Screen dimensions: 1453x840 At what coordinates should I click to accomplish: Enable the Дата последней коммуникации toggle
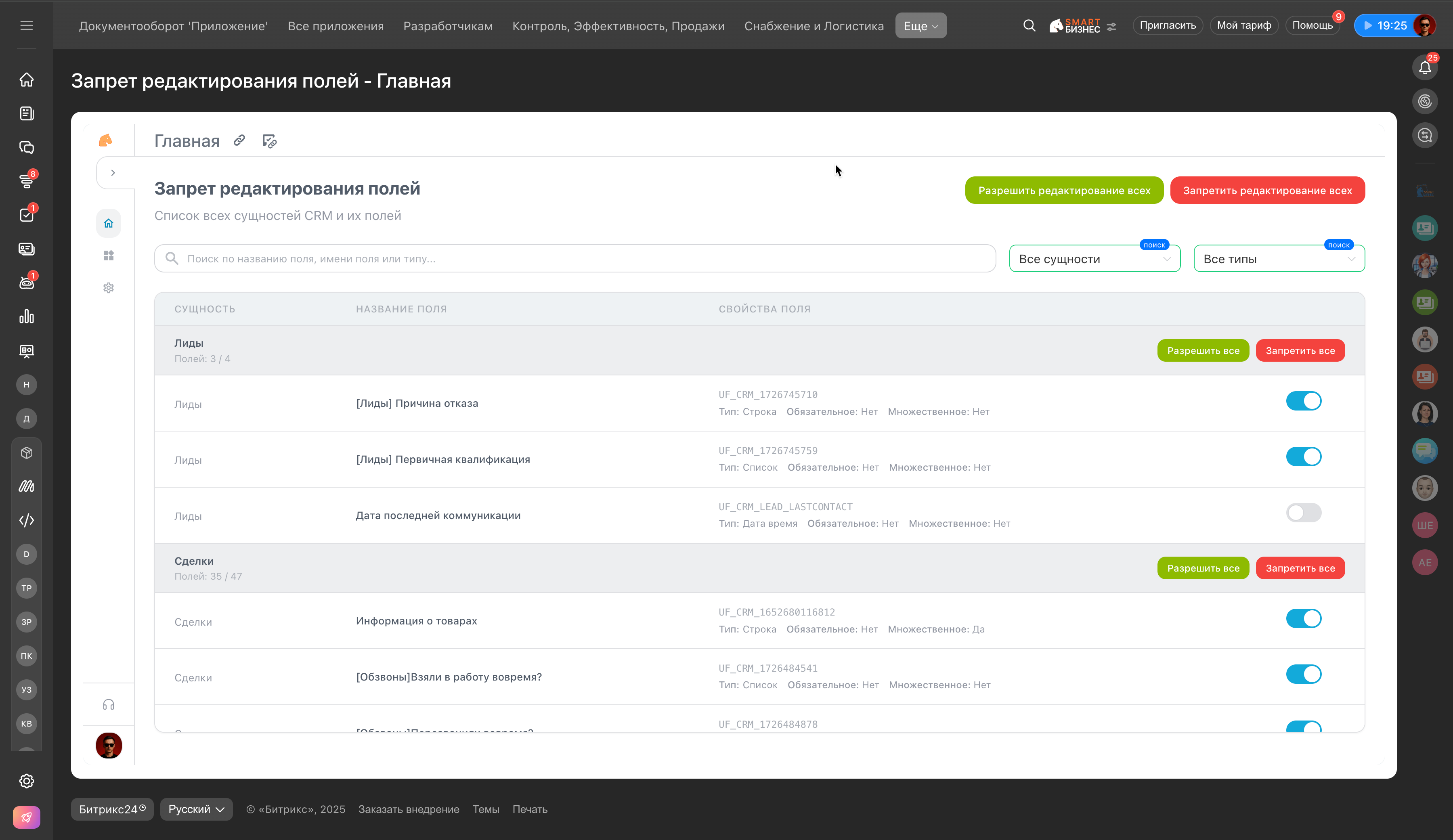[x=1303, y=513]
